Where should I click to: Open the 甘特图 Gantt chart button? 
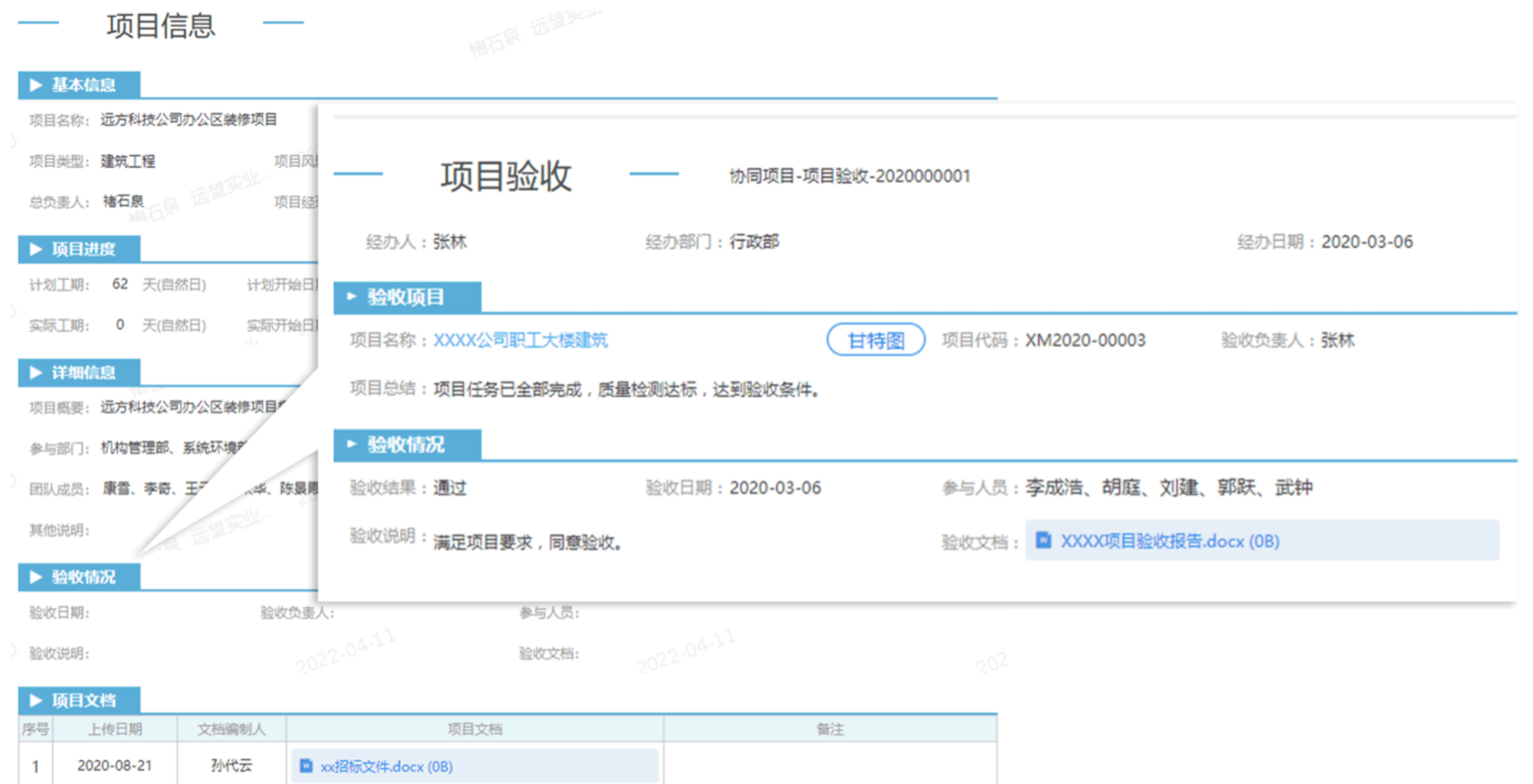[x=875, y=340]
